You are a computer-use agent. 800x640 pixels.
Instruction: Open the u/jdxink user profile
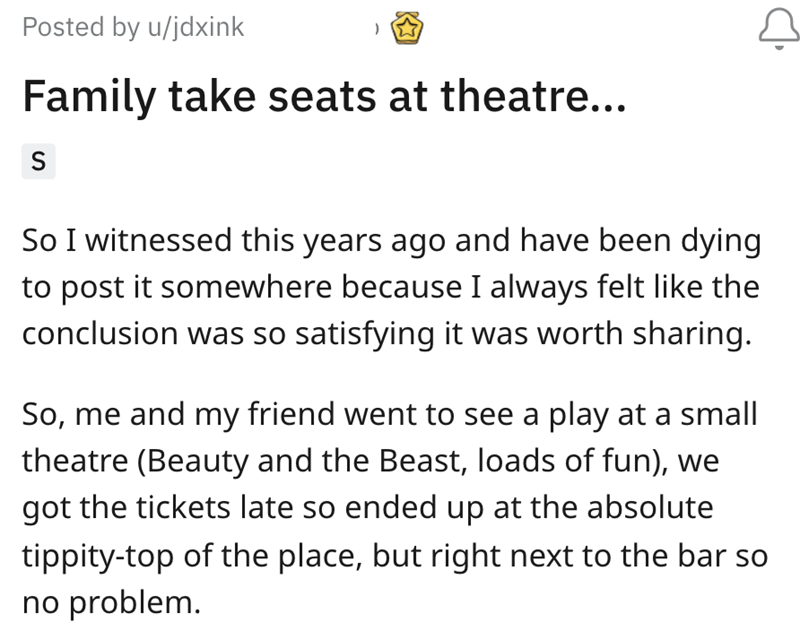tap(195, 28)
